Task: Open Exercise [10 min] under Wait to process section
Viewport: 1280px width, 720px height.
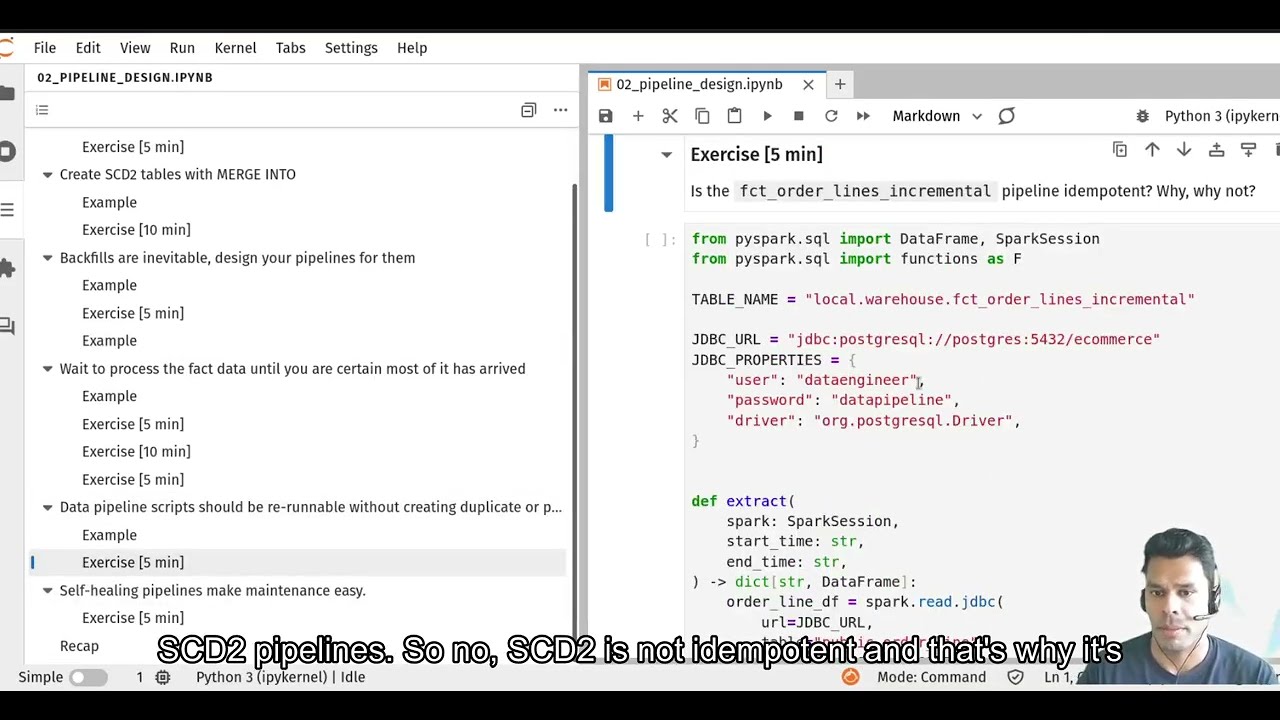Action: click(136, 452)
